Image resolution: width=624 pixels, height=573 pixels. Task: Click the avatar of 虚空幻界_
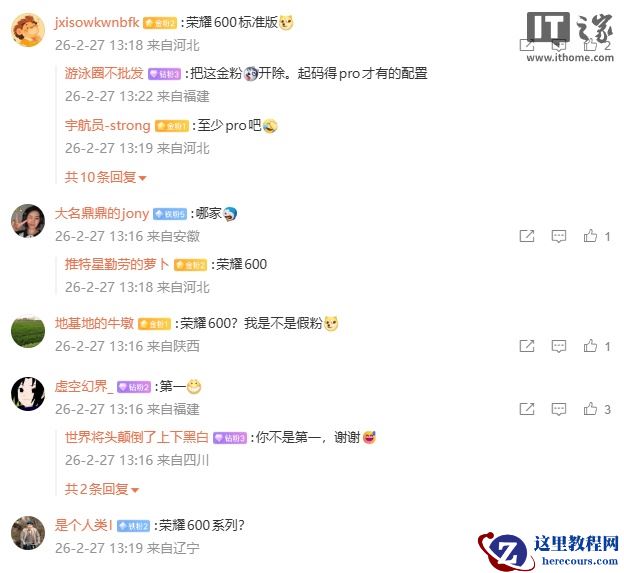(28, 394)
